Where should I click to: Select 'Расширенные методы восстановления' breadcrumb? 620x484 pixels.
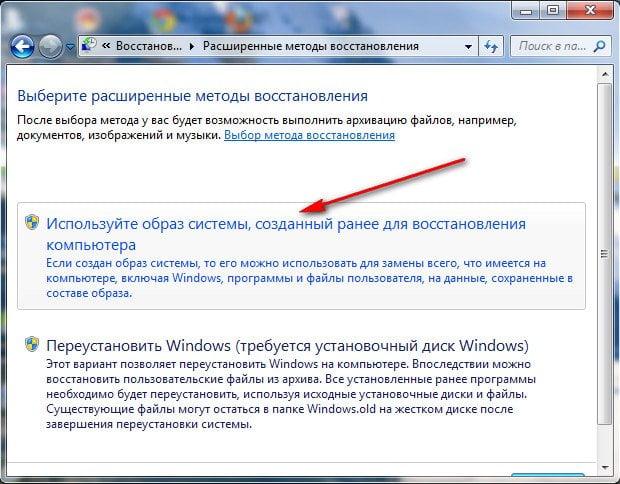tap(320, 46)
